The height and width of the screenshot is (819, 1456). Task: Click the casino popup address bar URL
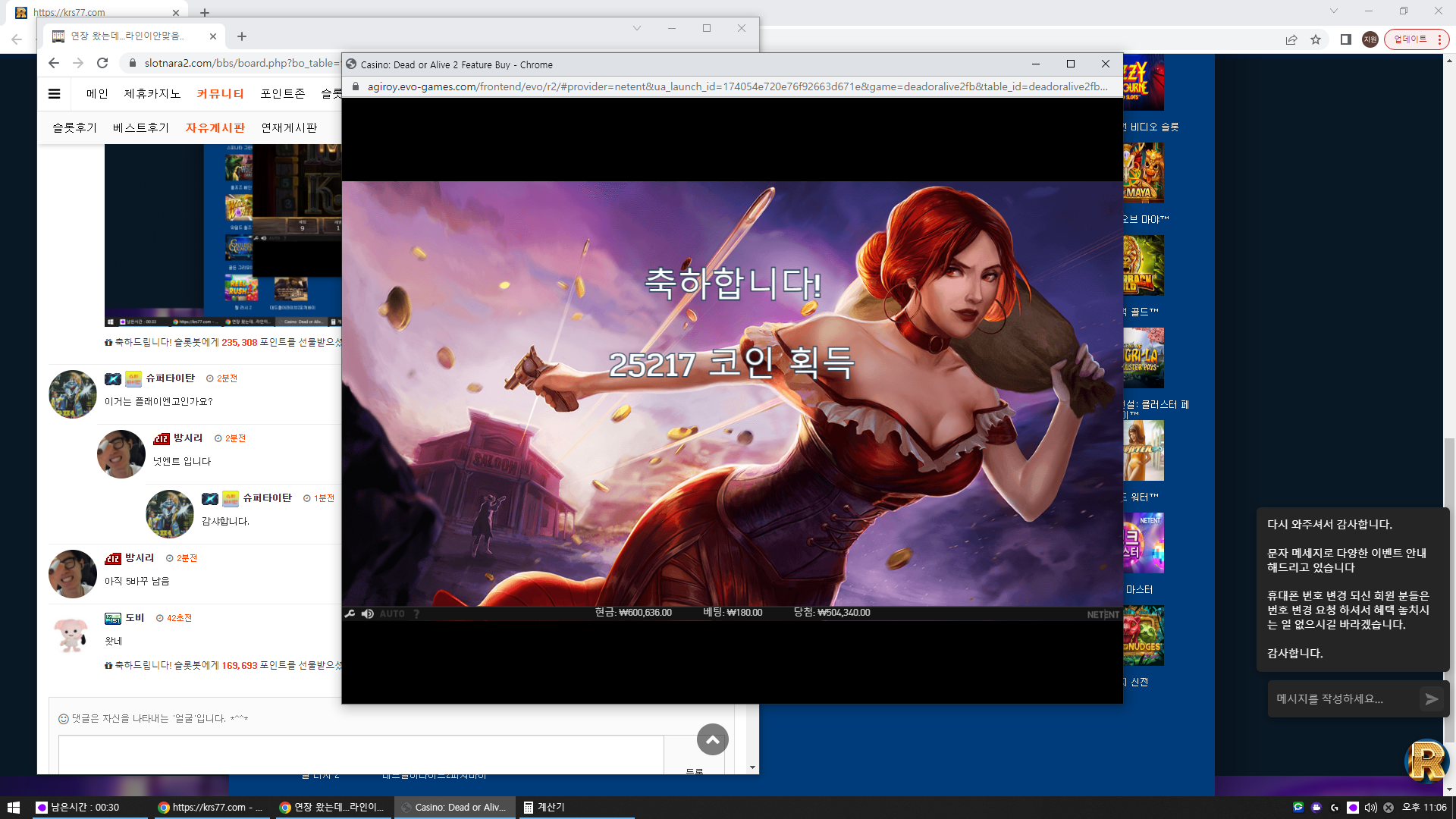pos(737,86)
